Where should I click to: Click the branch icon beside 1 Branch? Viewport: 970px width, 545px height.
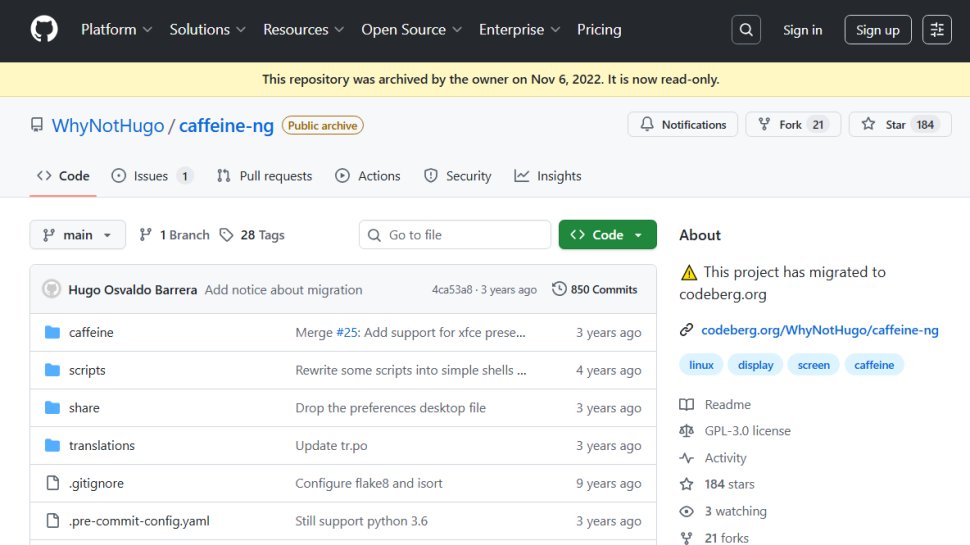pyautogui.click(x=145, y=235)
